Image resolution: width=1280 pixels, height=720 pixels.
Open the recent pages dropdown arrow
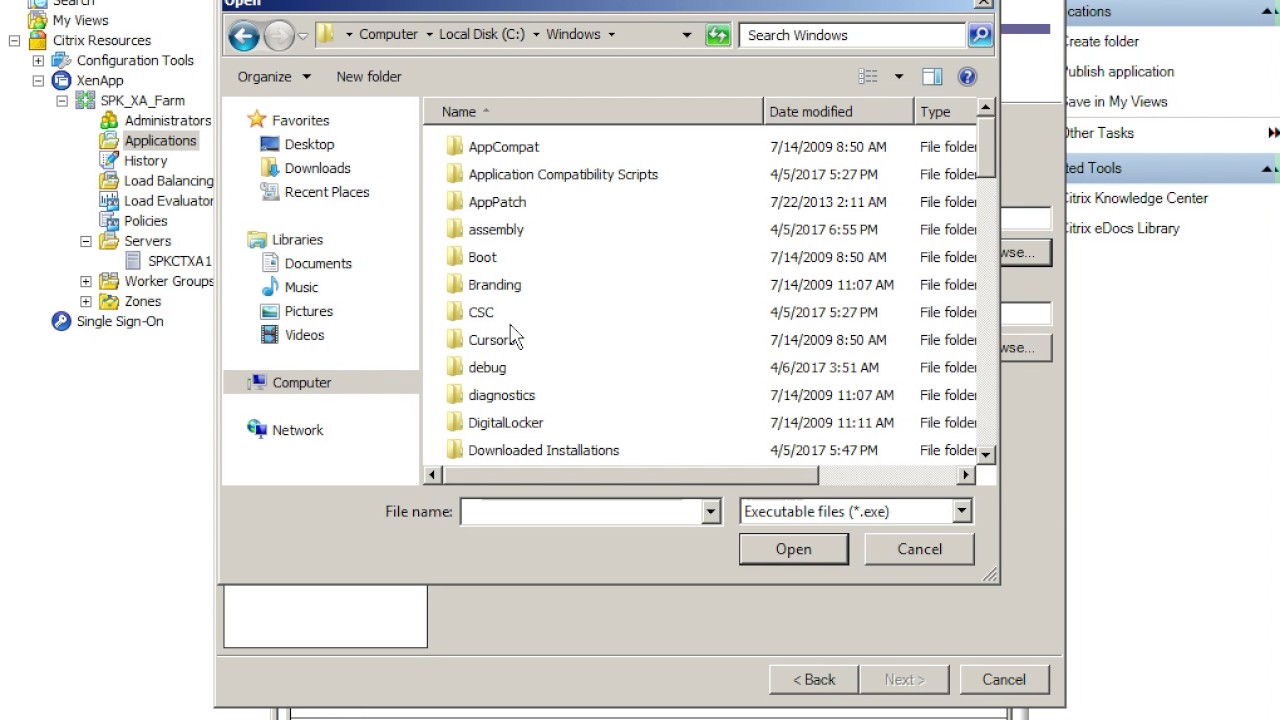[x=303, y=36]
